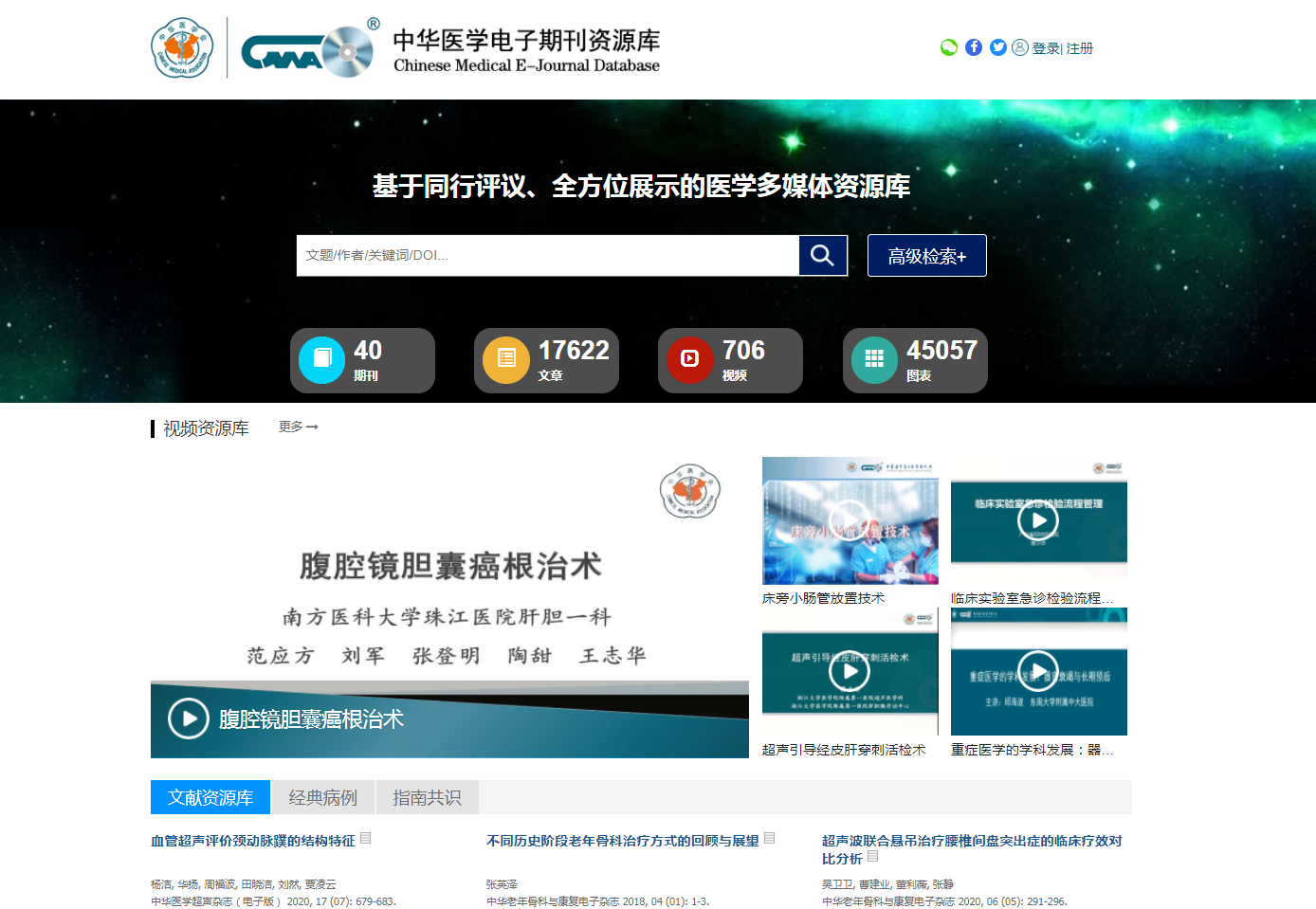The width and height of the screenshot is (1316, 909).
Task: Open the journals count icon (40 期刊)
Action: (x=321, y=360)
